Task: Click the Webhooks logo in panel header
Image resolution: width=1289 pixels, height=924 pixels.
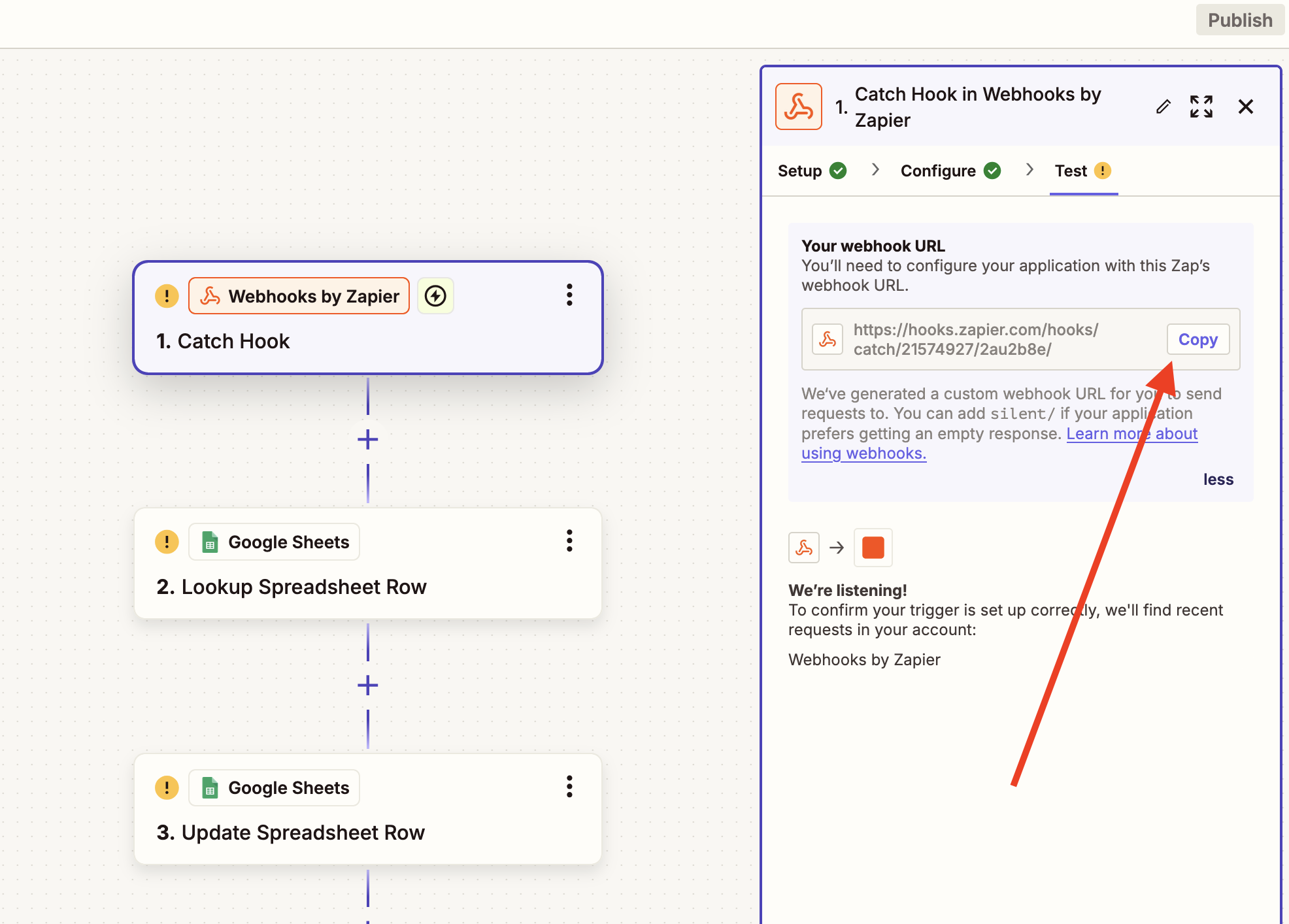Action: coord(798,107)
